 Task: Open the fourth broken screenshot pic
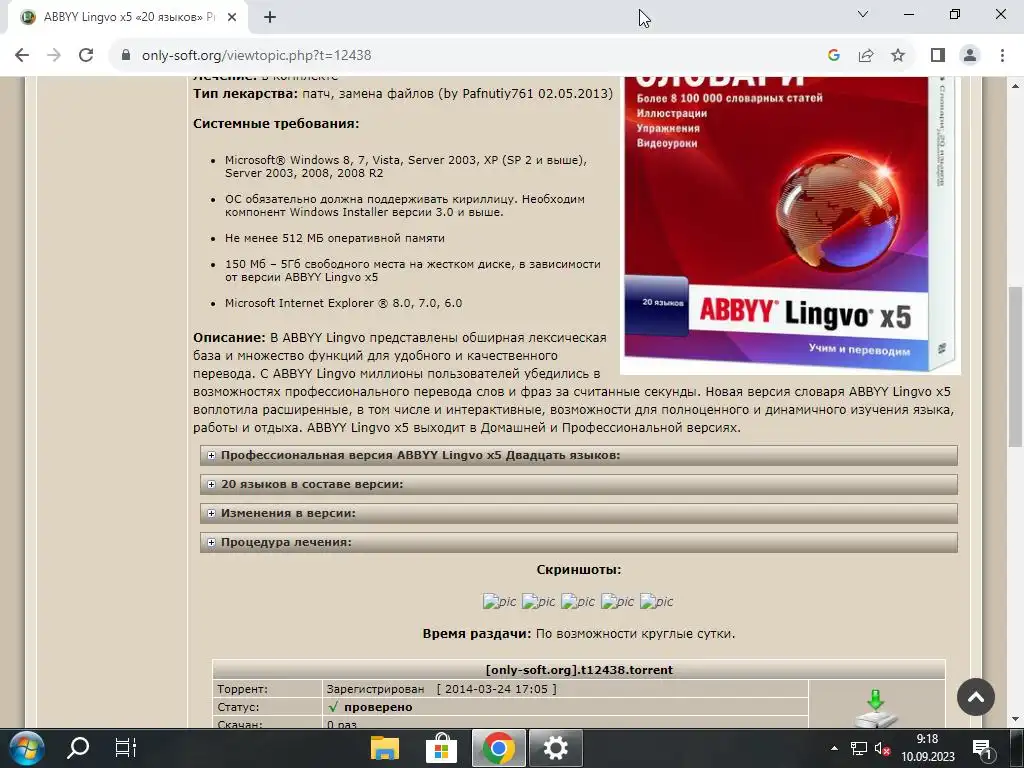(617, 601)
